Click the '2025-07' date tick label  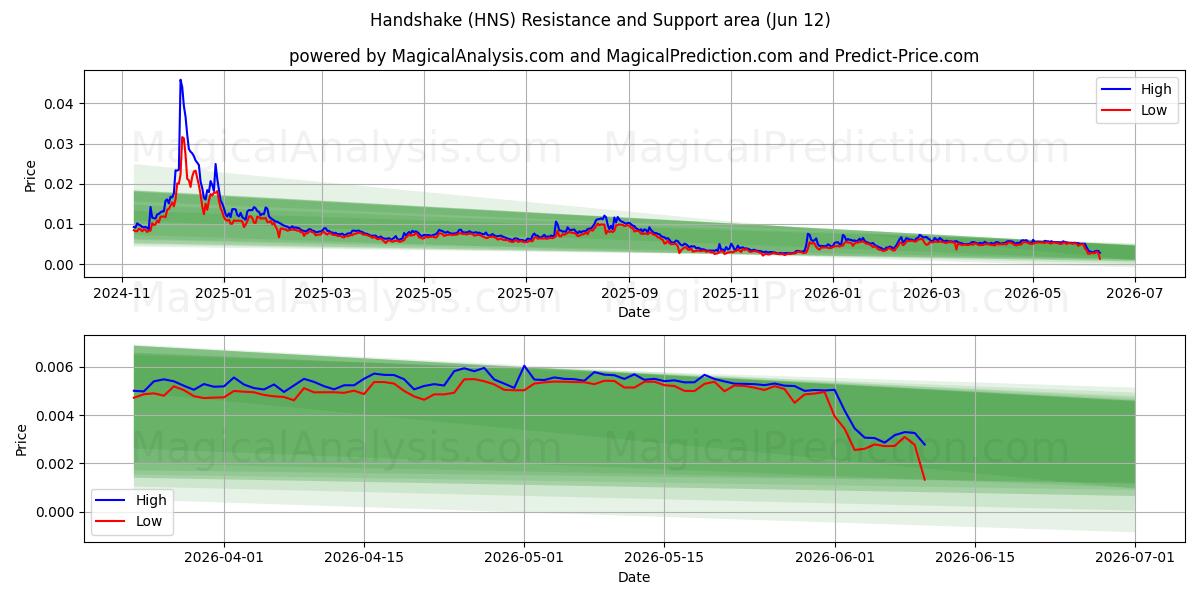(526, 293)
